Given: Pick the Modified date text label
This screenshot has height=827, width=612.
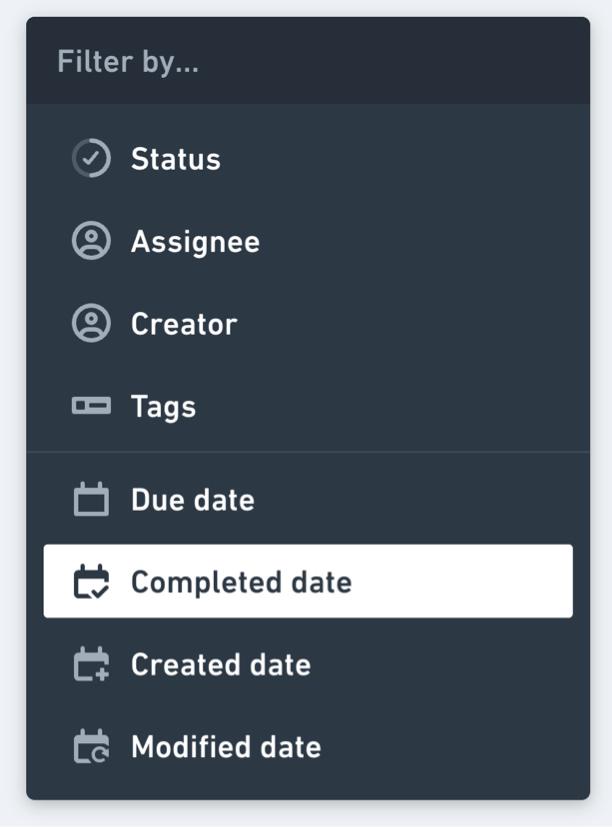Looking at the screenshot, I should click(226, 747).
